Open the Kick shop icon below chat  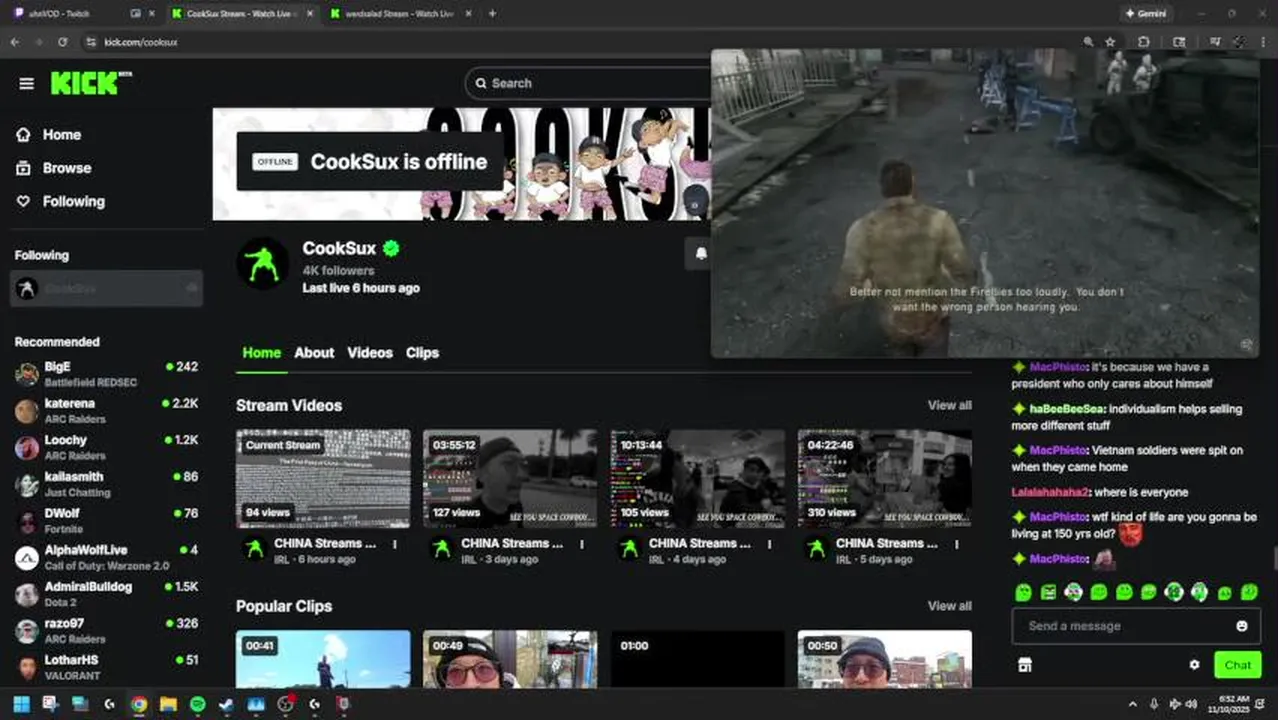coord(1024,665)
